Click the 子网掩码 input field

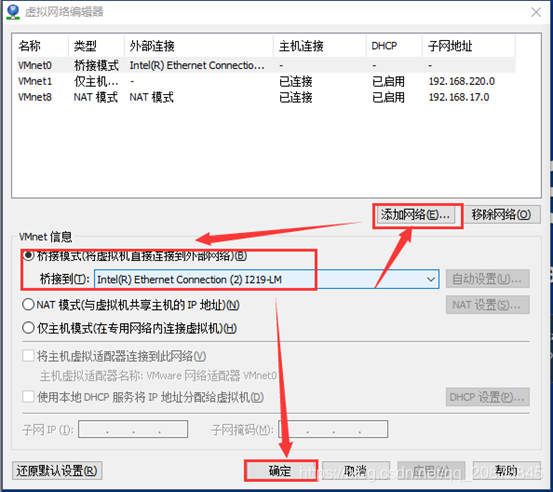(x=333, y=429)
